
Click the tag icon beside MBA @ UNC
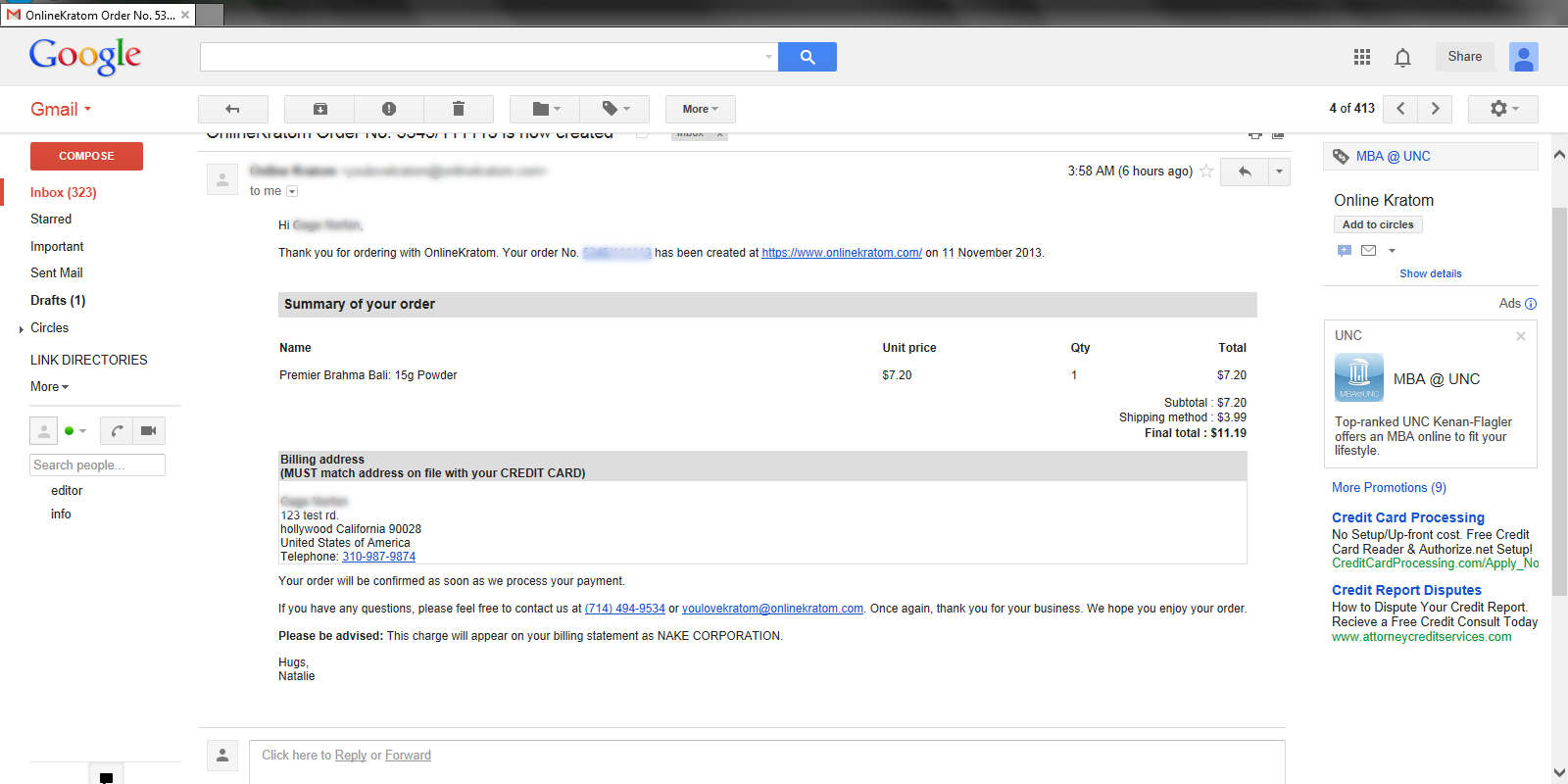point(1341,157)
